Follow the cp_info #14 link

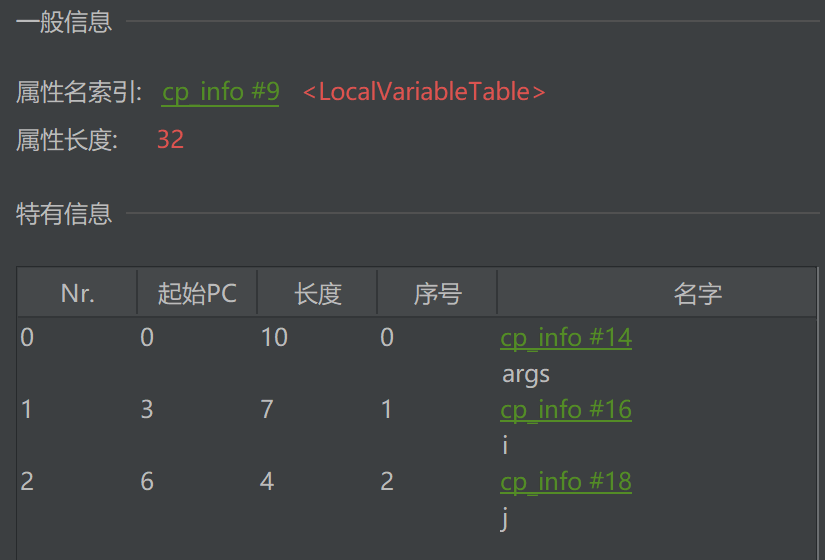click(566, 338)
